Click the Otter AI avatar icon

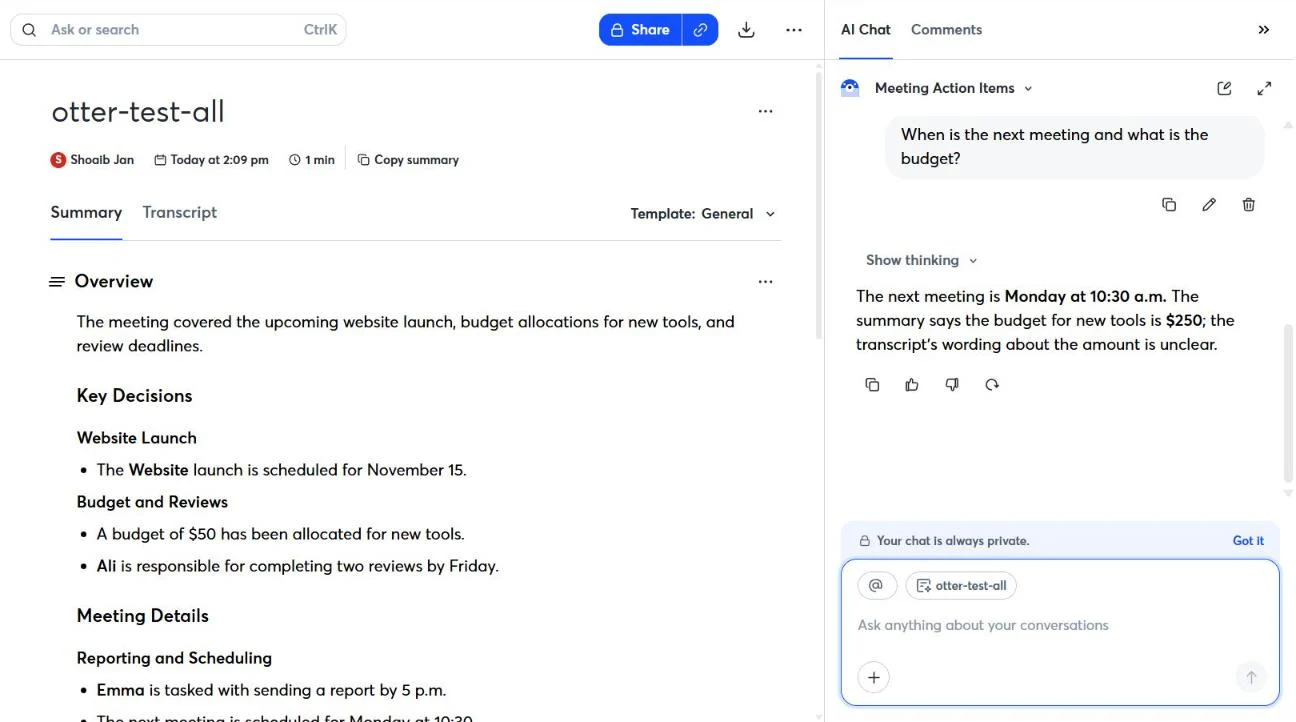click(850, 88)
